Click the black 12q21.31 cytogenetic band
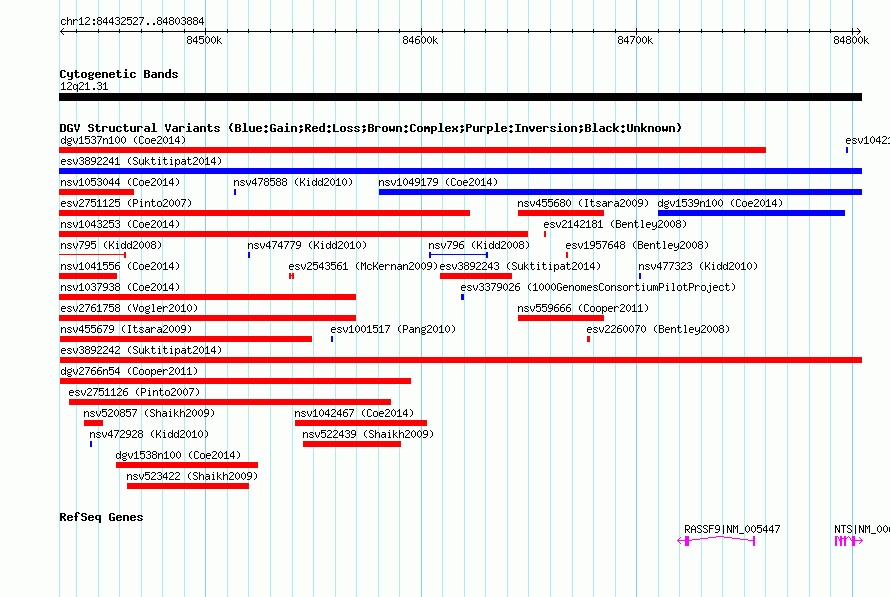The height and width of the screenshot is (597, 890). pyautogui.click(x=460, y=97)
